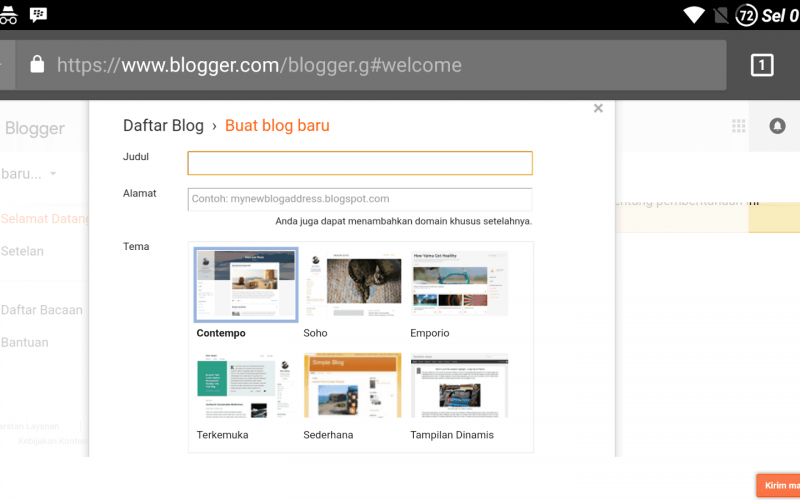Pick the Tampilan Dinamis theme thumbnail
The width and height of the screenshot is (800, 500).
460,385
